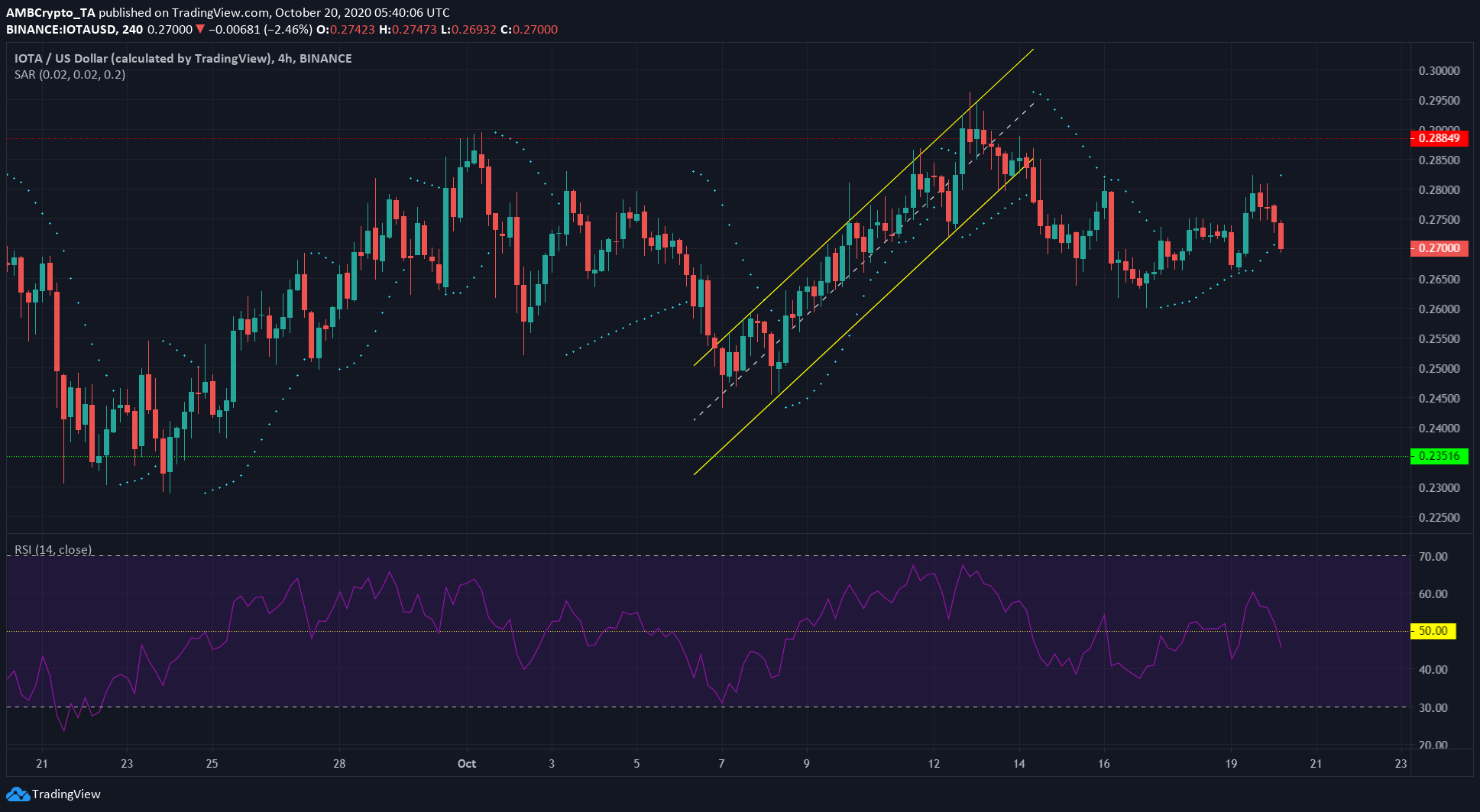Click the O:0.27423 open value

(x=346, y=30)
